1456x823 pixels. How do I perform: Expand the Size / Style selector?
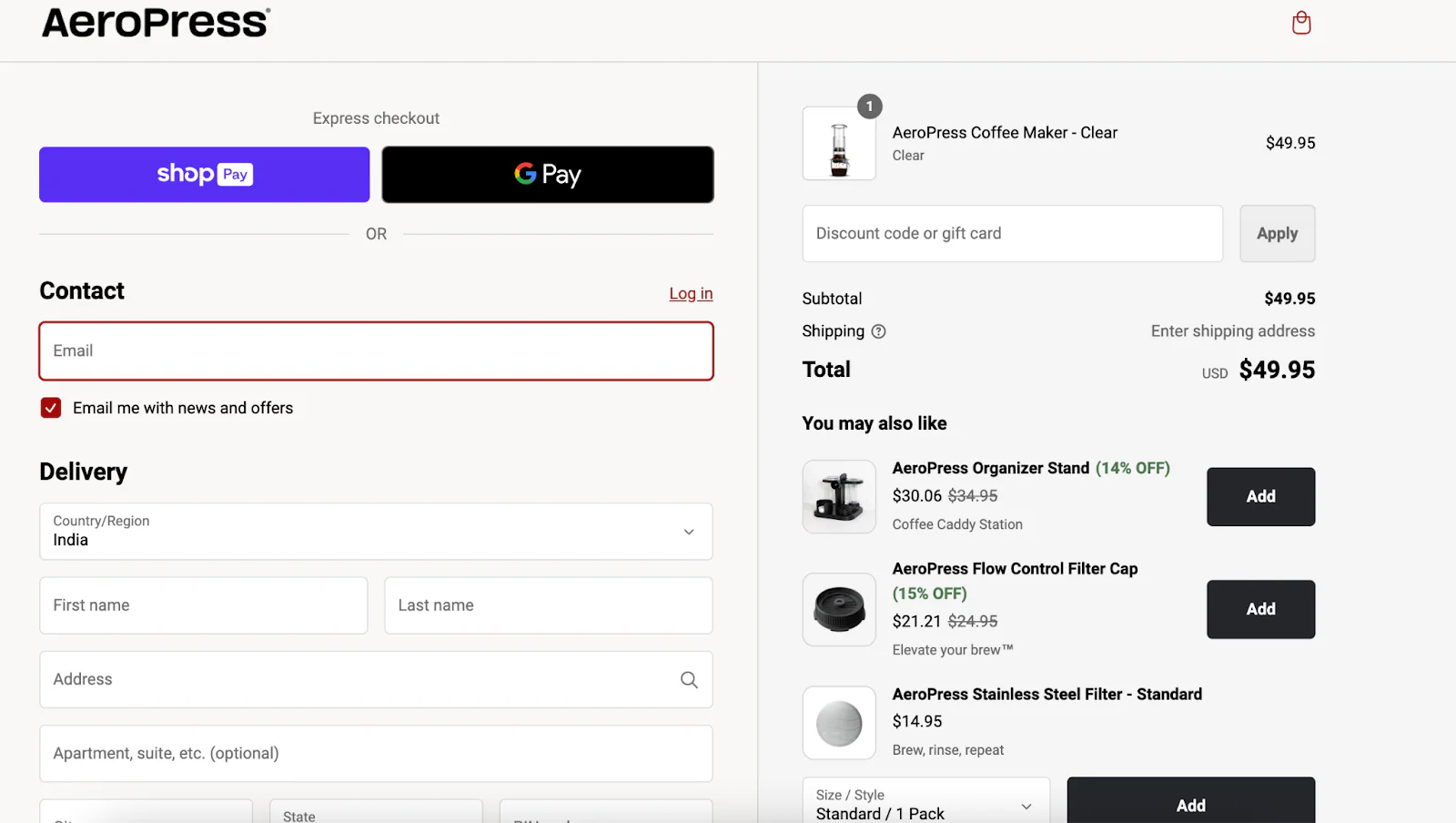tap(925, 805)
